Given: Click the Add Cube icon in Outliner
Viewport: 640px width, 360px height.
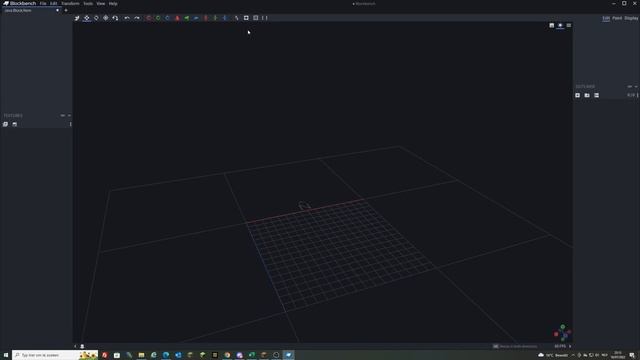Looking at the screenshot, I should [578, 95].
